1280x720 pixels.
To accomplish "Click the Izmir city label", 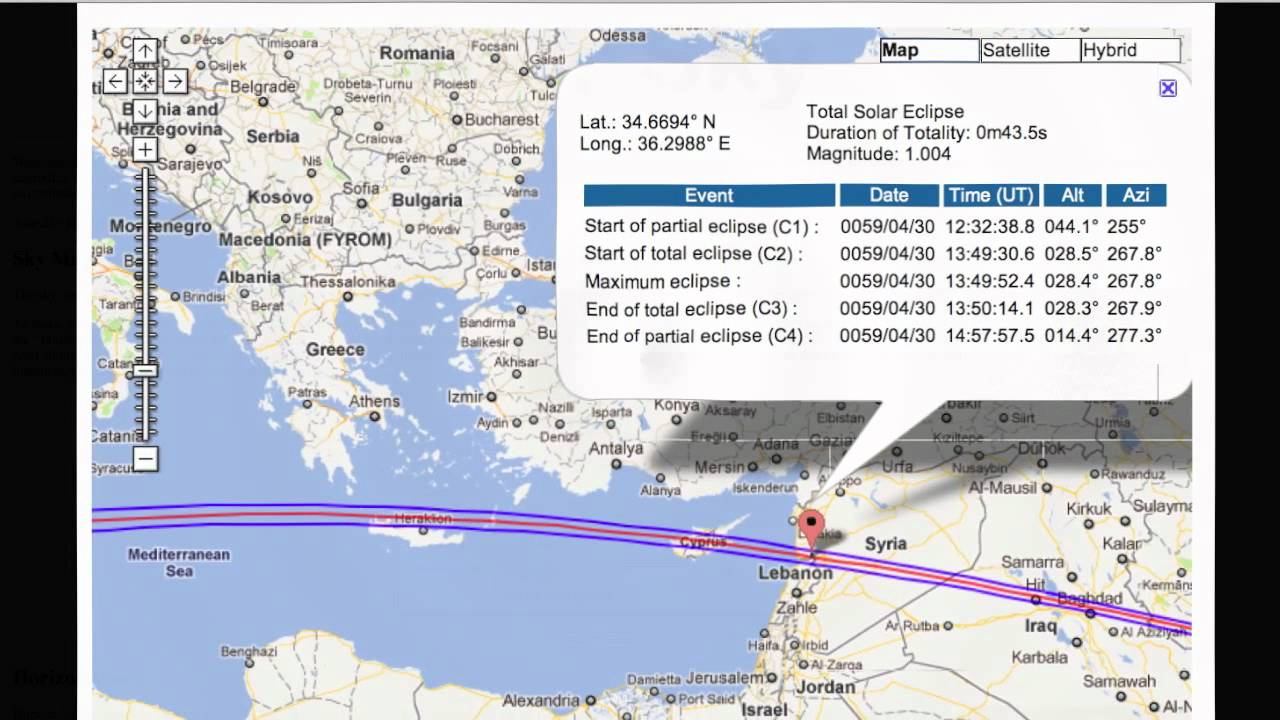I will [465, 397].
